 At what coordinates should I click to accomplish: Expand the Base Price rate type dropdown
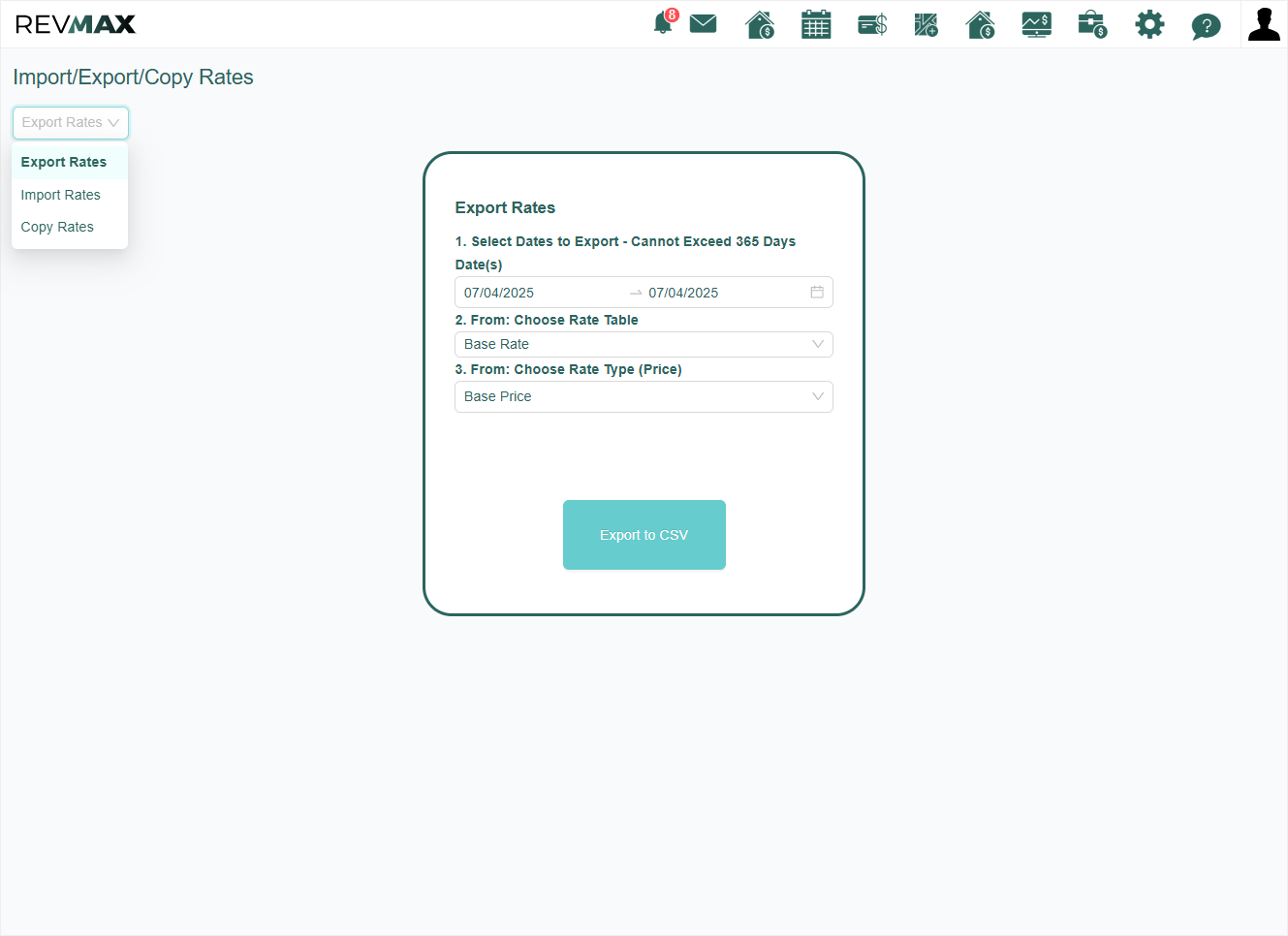tap(644, 396)
